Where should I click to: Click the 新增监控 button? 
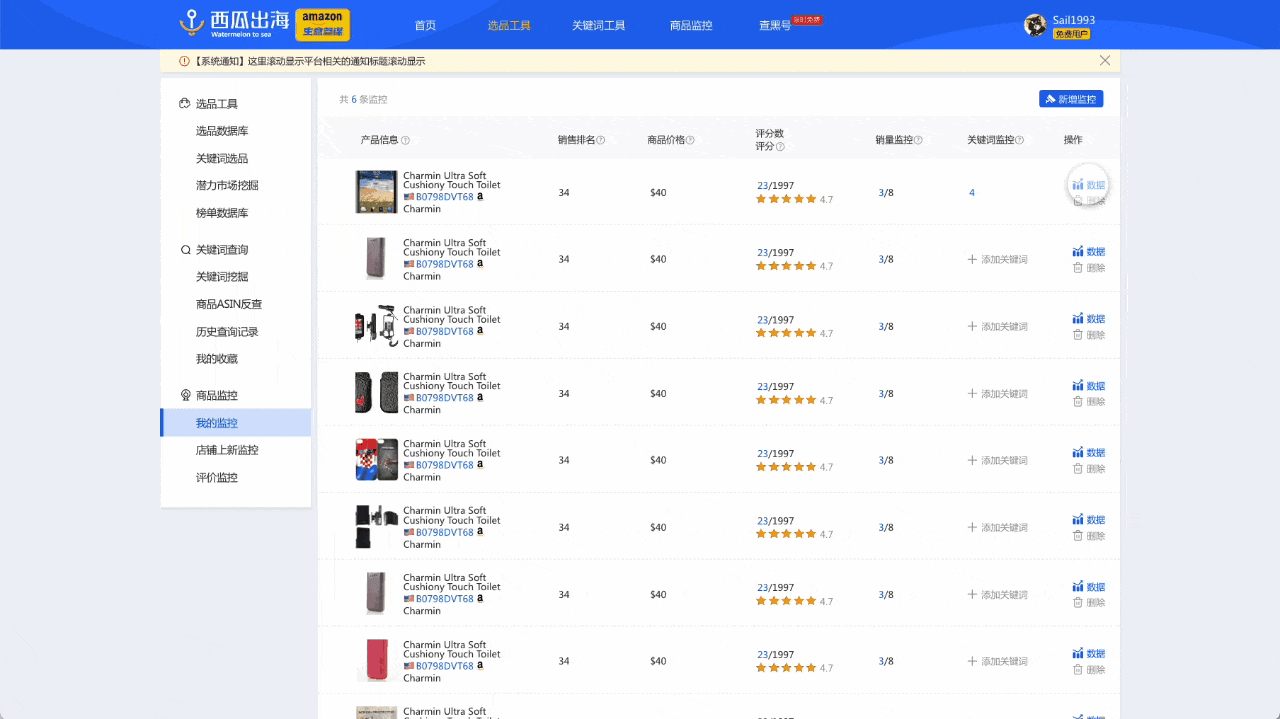[1071, 99]
